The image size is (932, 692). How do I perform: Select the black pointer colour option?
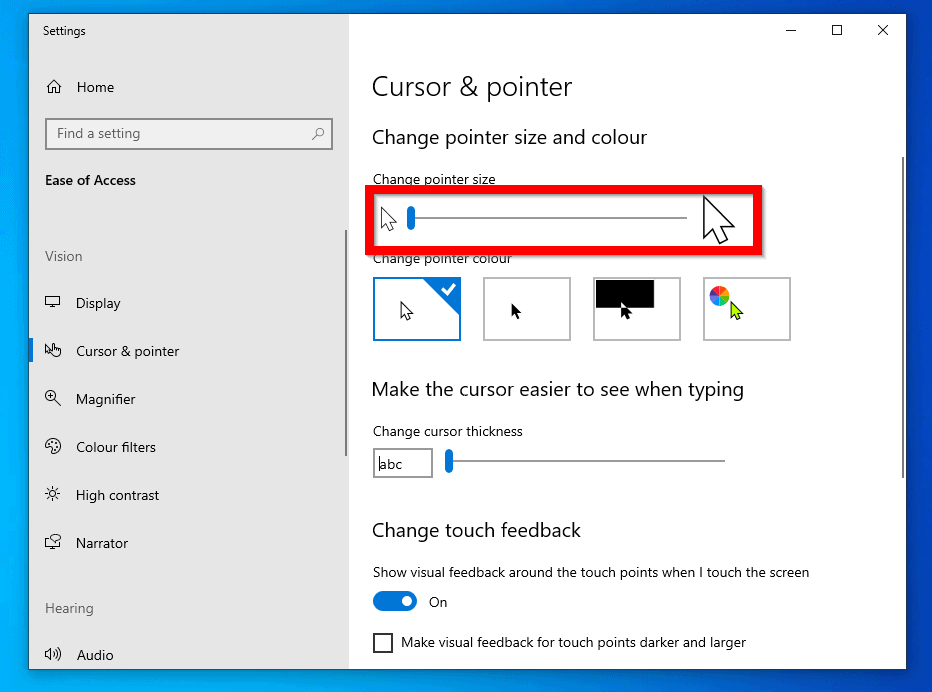(x=527, y=309)
